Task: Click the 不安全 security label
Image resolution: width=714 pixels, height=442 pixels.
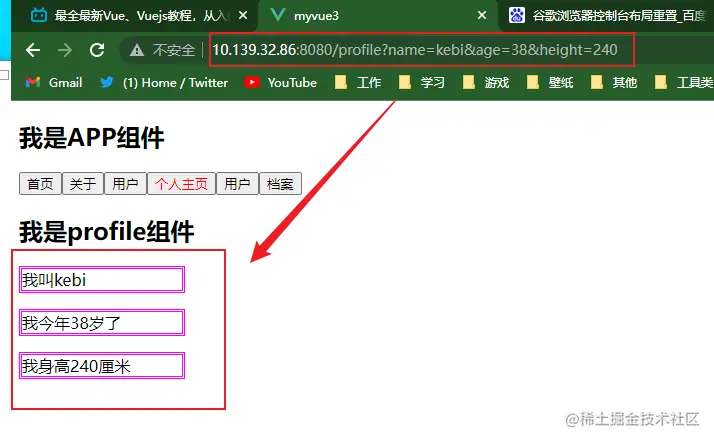Action: pos(173,50)
